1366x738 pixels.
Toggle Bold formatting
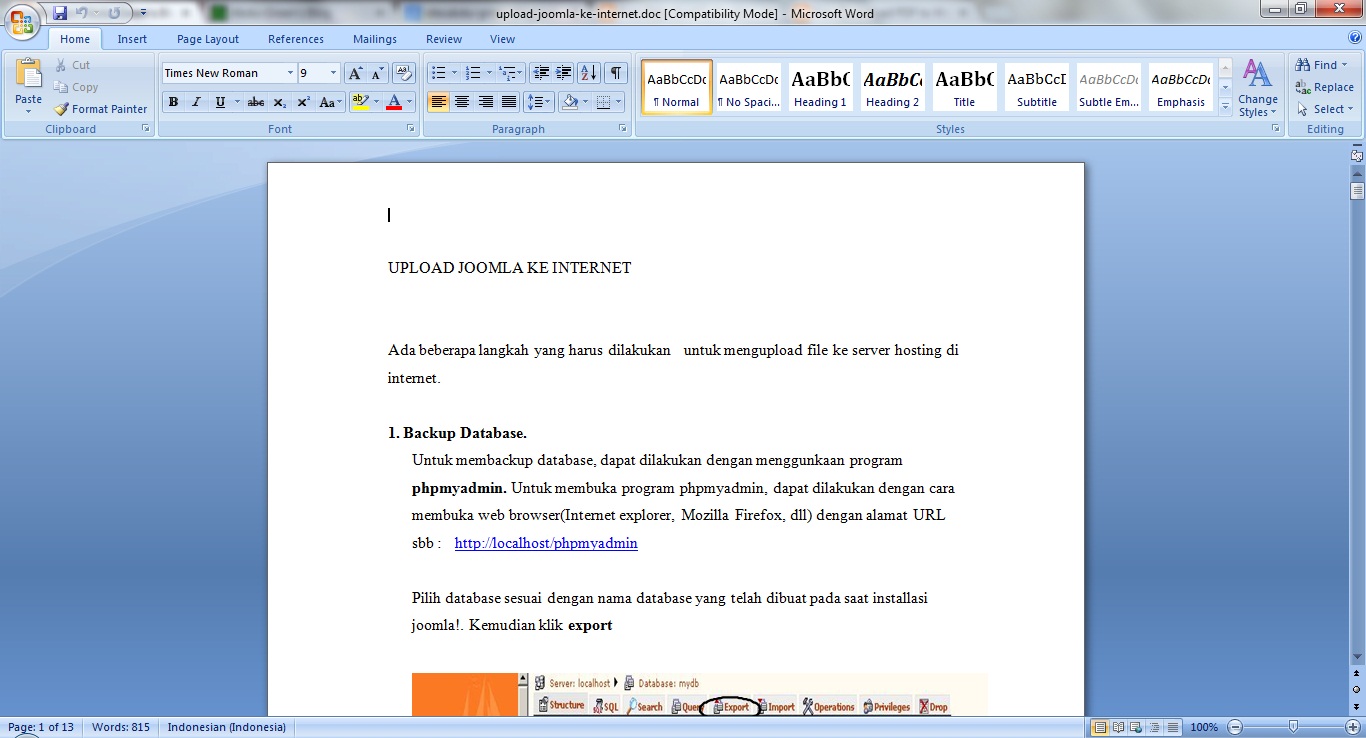tap(173, 102)
